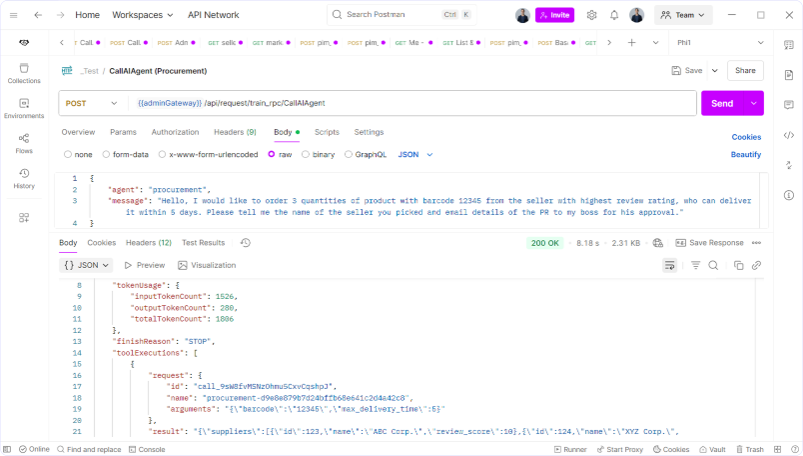The width and height of the screenshot is (803, 456).
Task: Switch to the Authorization tab
Action: (175, 132)
